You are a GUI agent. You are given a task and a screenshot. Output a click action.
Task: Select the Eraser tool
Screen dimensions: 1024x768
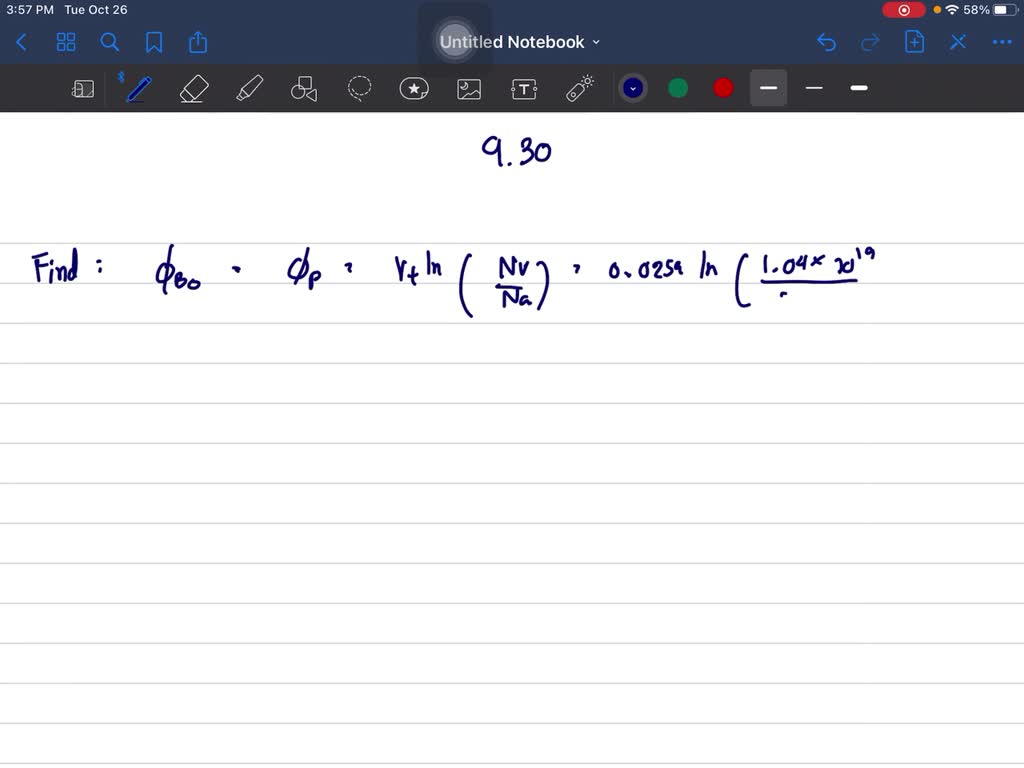(193, 88)
